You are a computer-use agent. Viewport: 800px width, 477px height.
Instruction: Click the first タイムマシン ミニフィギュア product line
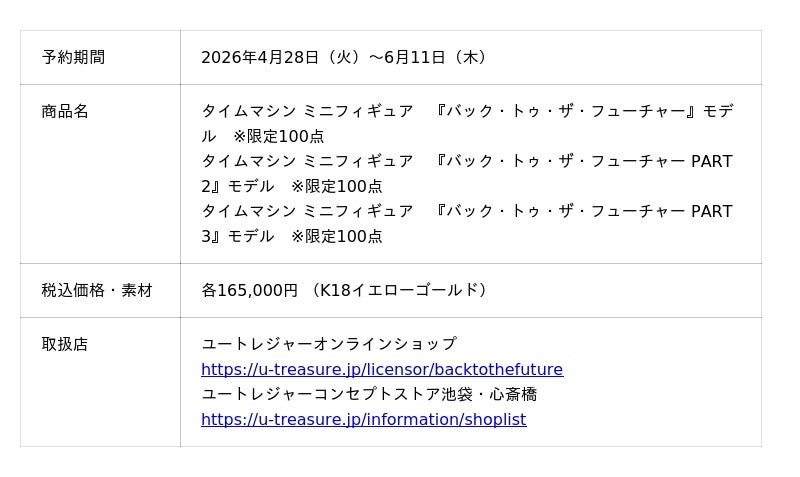click(x=307, y=111)
